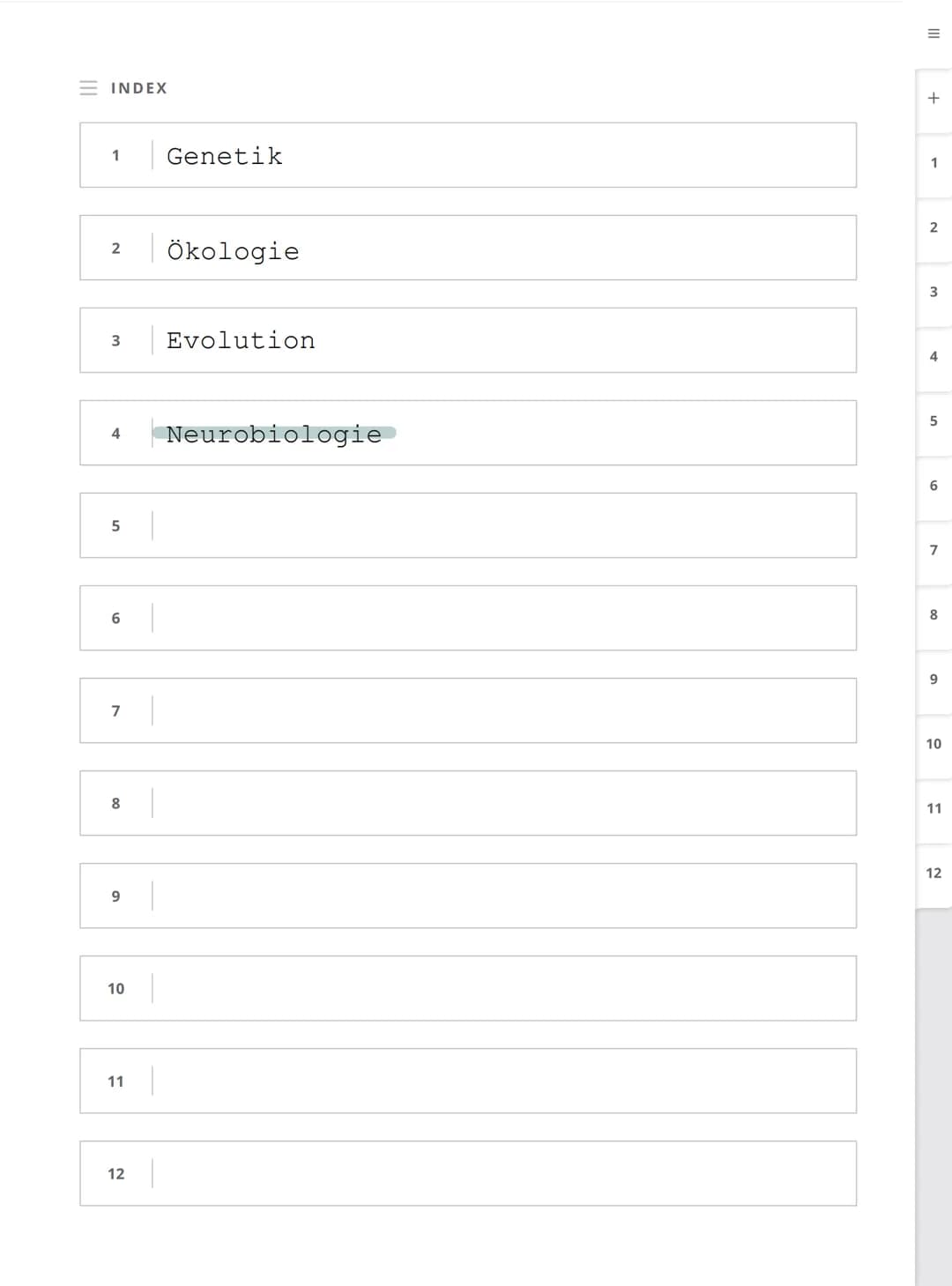Click the empty index row 8
The height and width of the screenshot is (1286, 952).
tap(468, 803)
